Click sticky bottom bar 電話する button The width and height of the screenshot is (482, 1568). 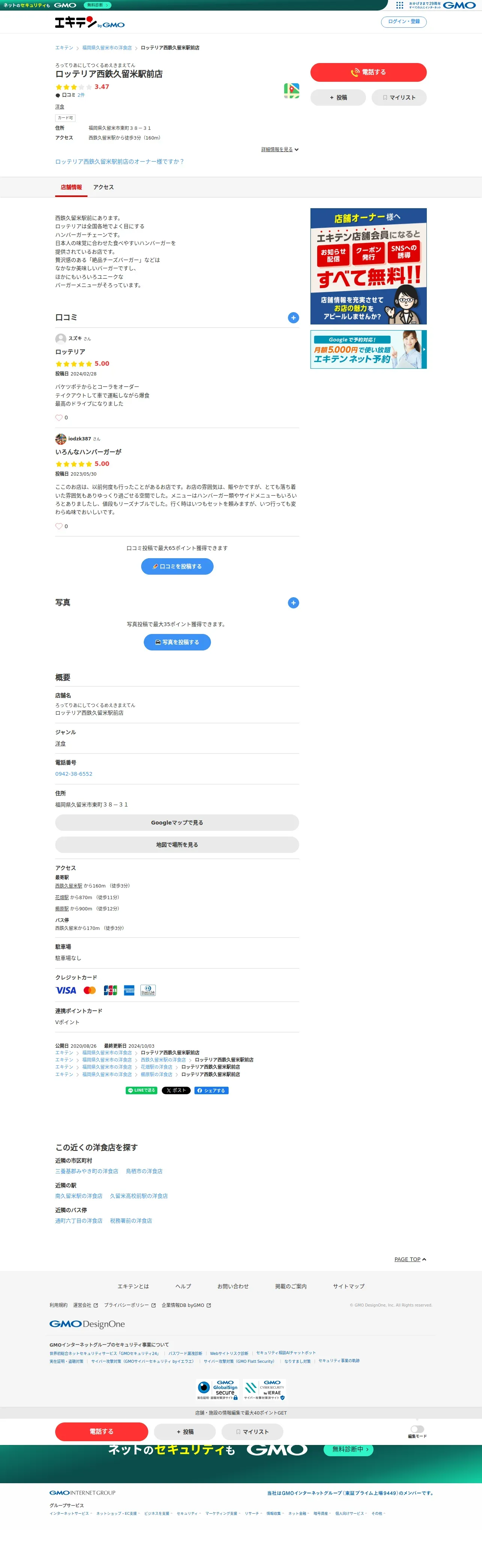(102, 1432)
